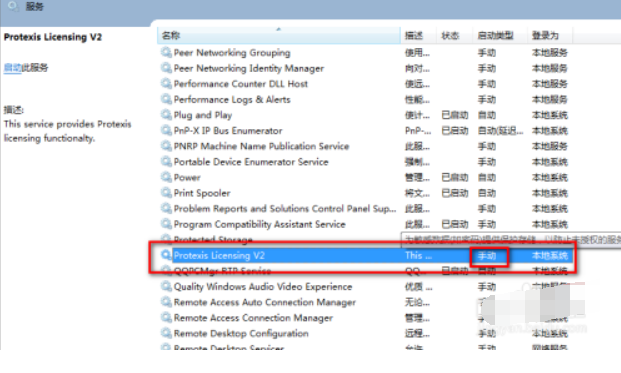621x373 pixels.
Task: Sort by the 状态 column header
Action: click(454, 36)
